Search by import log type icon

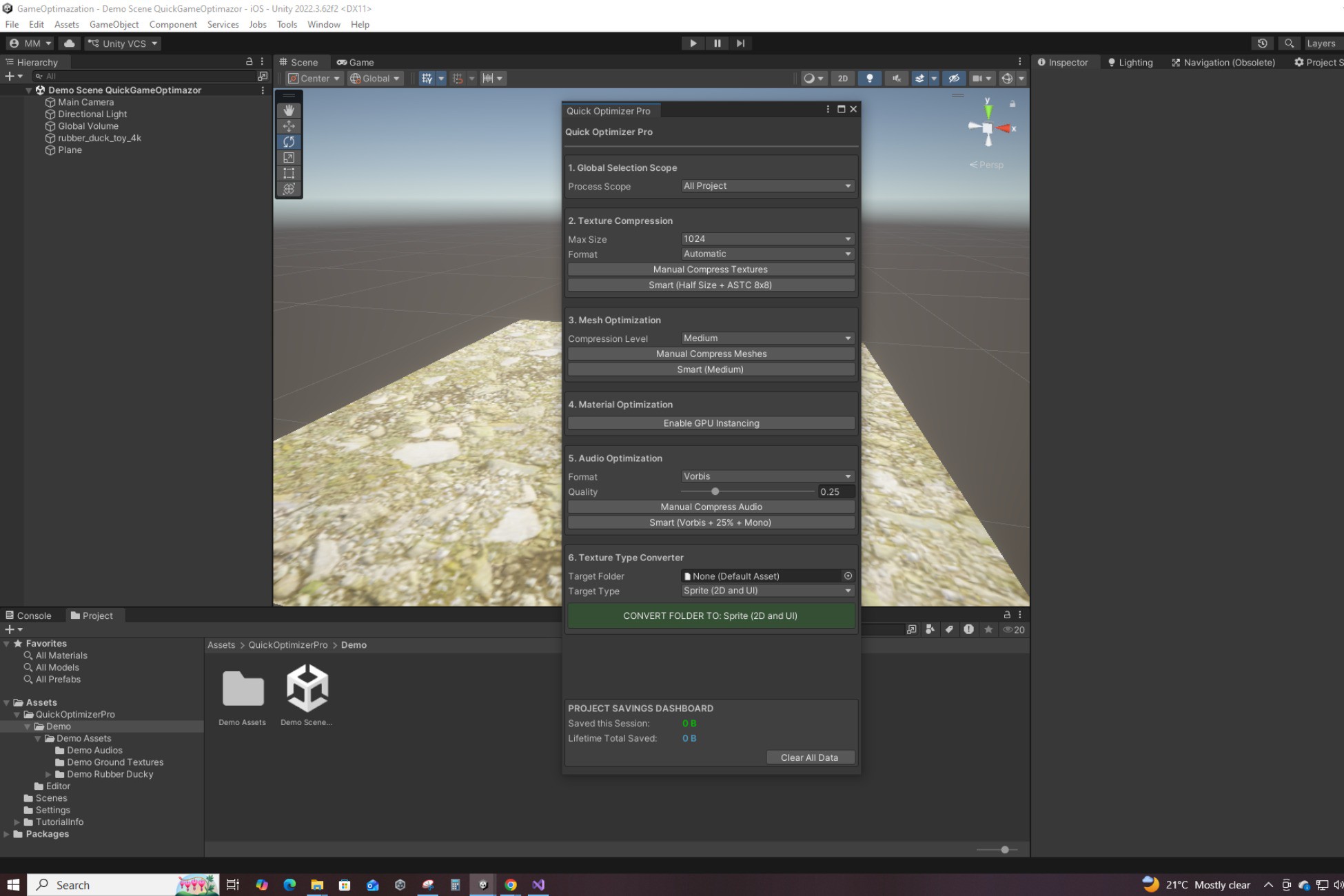[968, 629]
